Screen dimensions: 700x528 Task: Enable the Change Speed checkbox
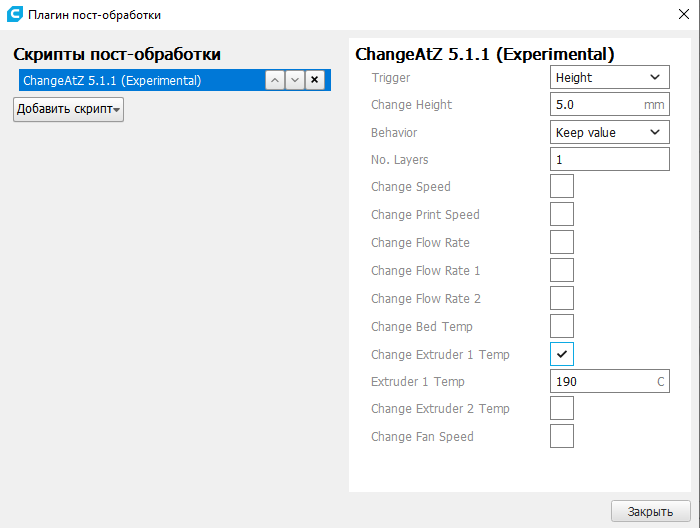click(x=562, y=186)
